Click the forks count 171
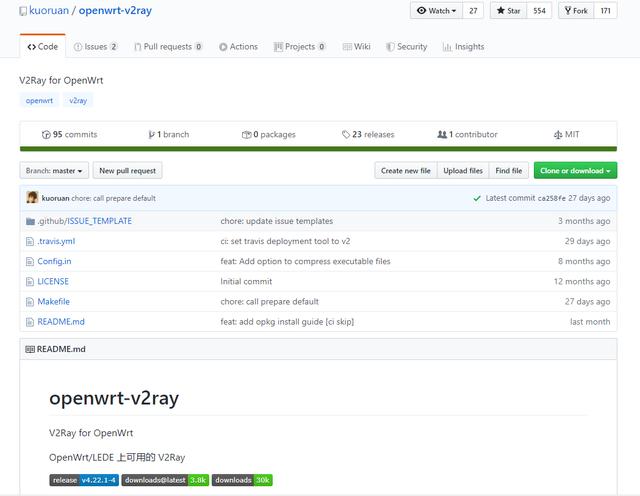The image size is (640, 496). coord(605,11)
